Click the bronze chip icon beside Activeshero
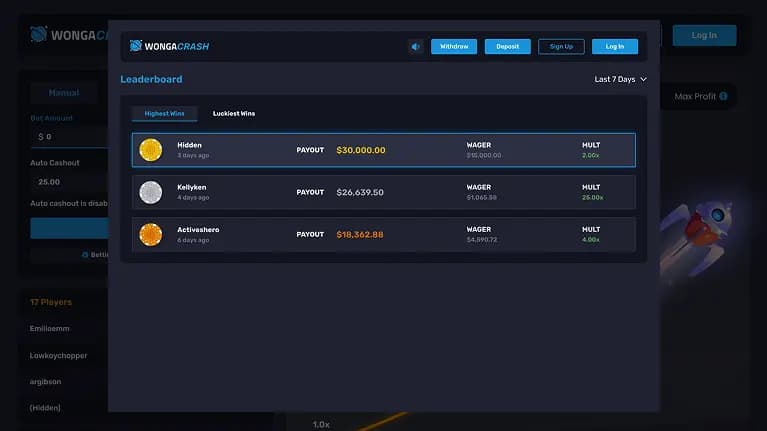 tap(151, 235)
